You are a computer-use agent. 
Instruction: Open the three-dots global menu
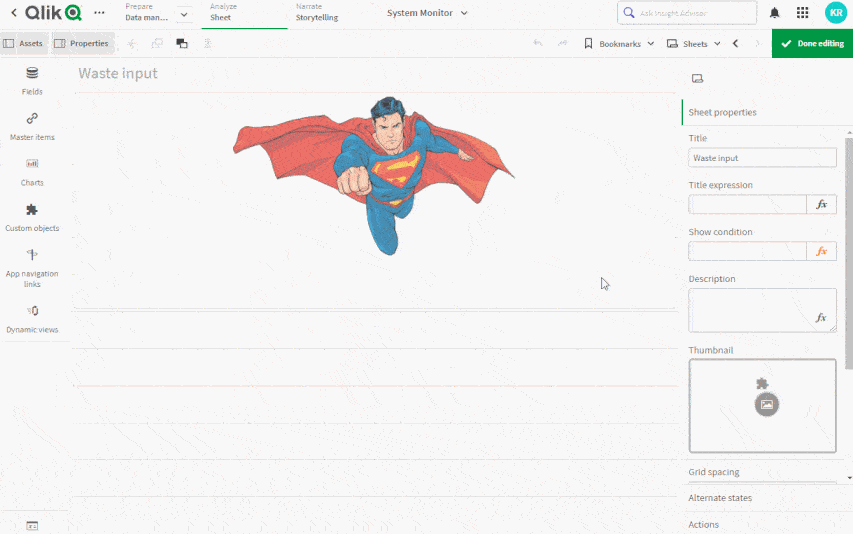(x=99, y=13)
